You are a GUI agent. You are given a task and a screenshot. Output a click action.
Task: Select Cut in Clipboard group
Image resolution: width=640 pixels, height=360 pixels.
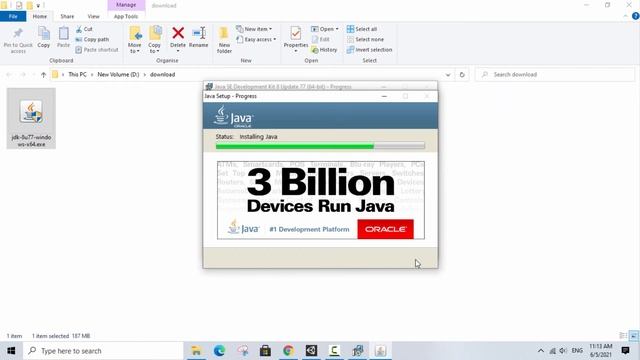point(84,29)
